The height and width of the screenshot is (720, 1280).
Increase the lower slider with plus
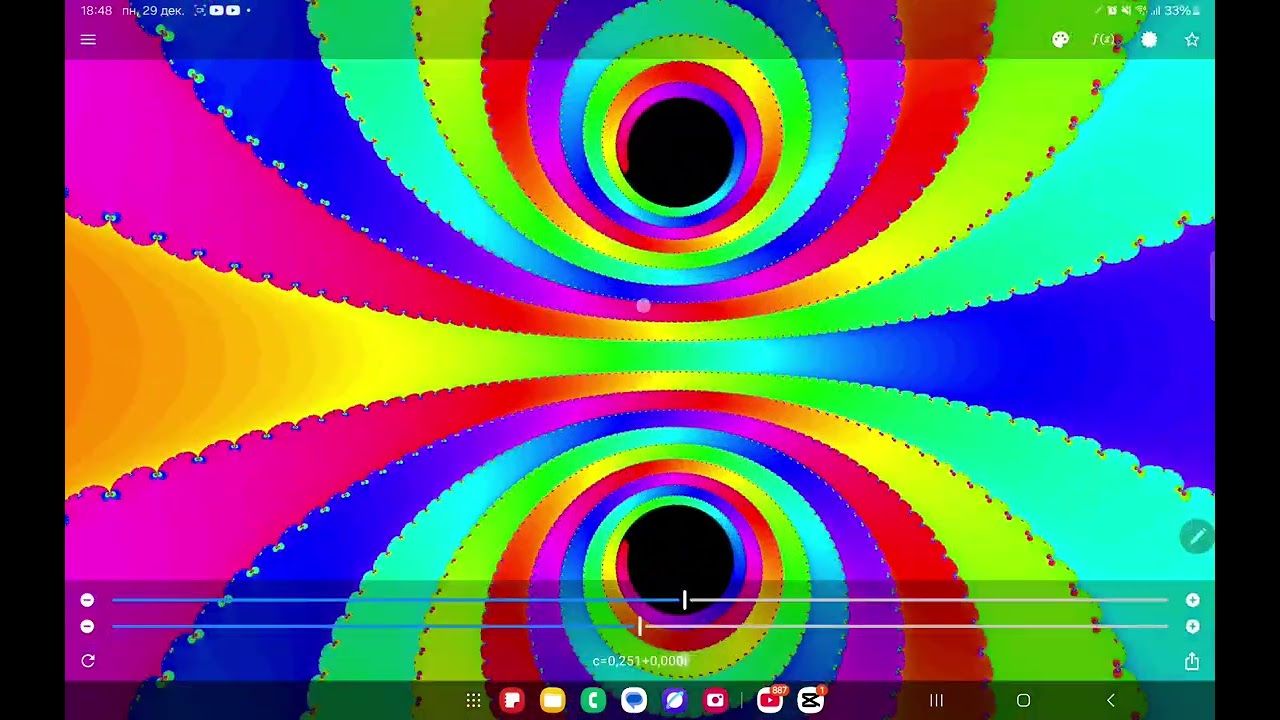click(x=1192, y=626)
